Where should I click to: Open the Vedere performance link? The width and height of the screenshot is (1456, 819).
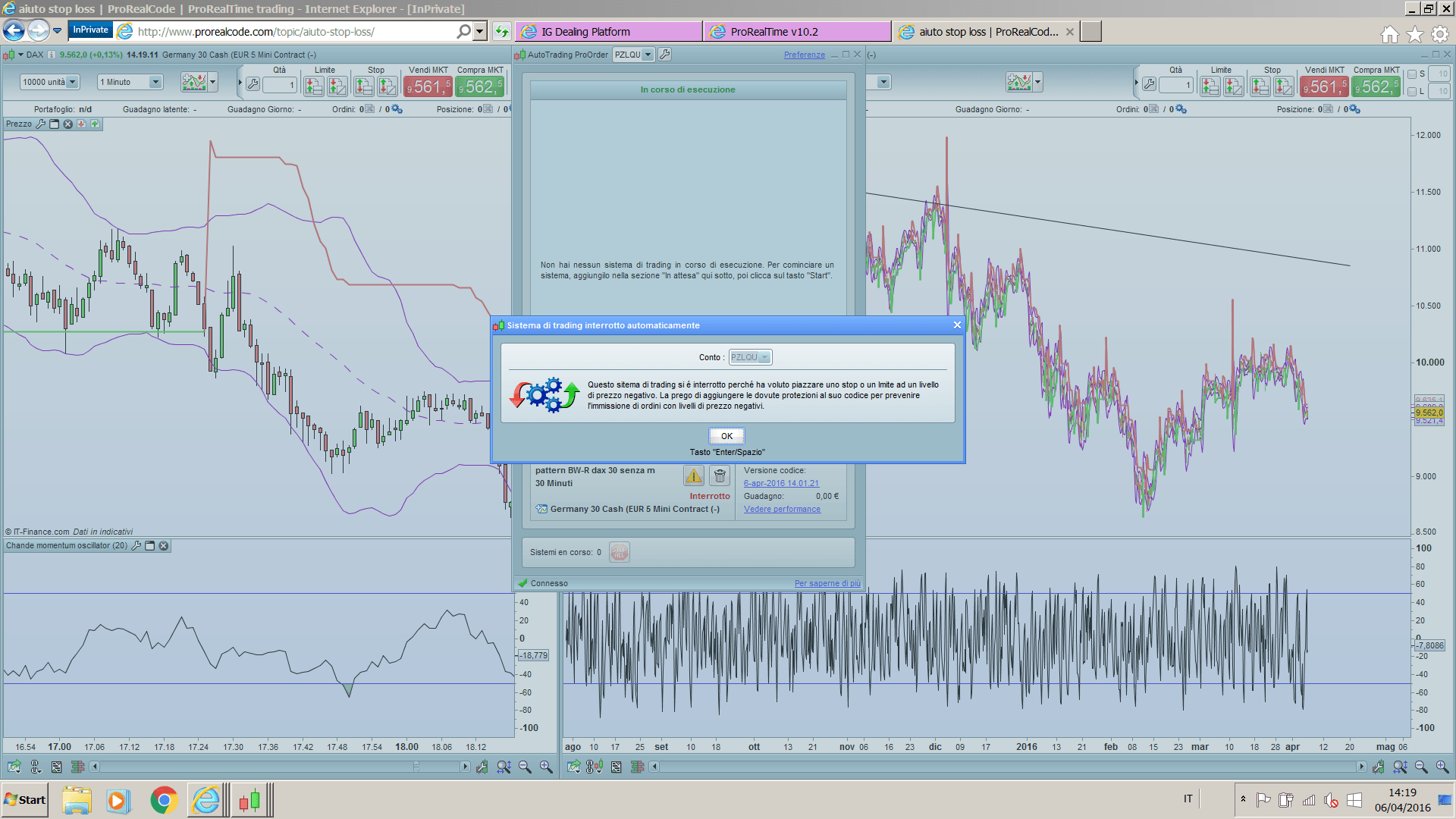(782, 509)
